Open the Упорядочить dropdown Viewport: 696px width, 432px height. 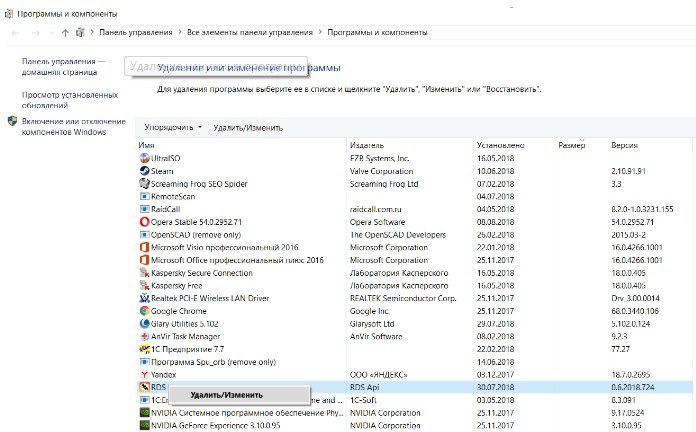[173, 127]
